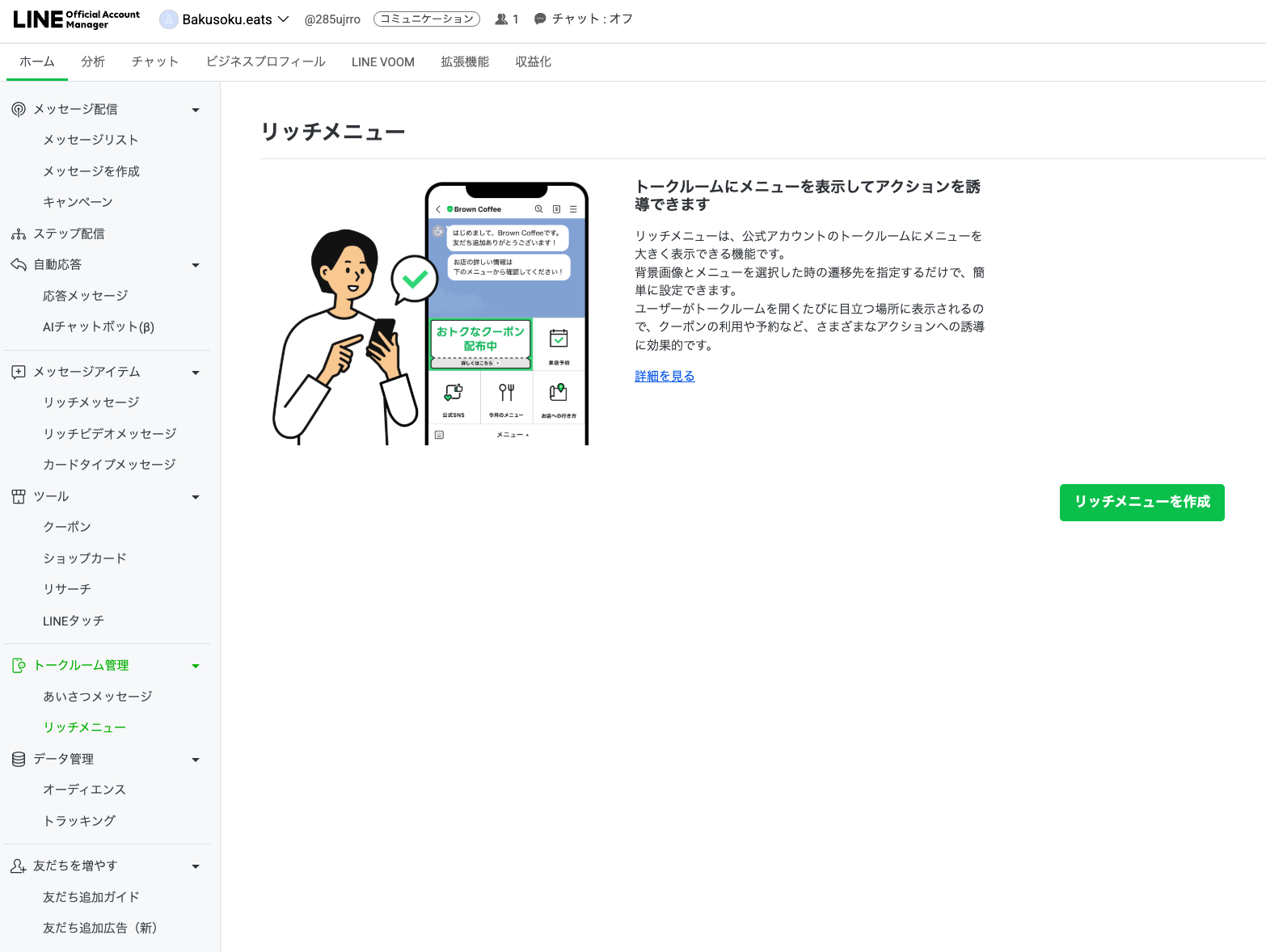The height and width of the screenshot is (952, 1266).
Task: Open the LINE VOOM tab
Action: [383, 62]
